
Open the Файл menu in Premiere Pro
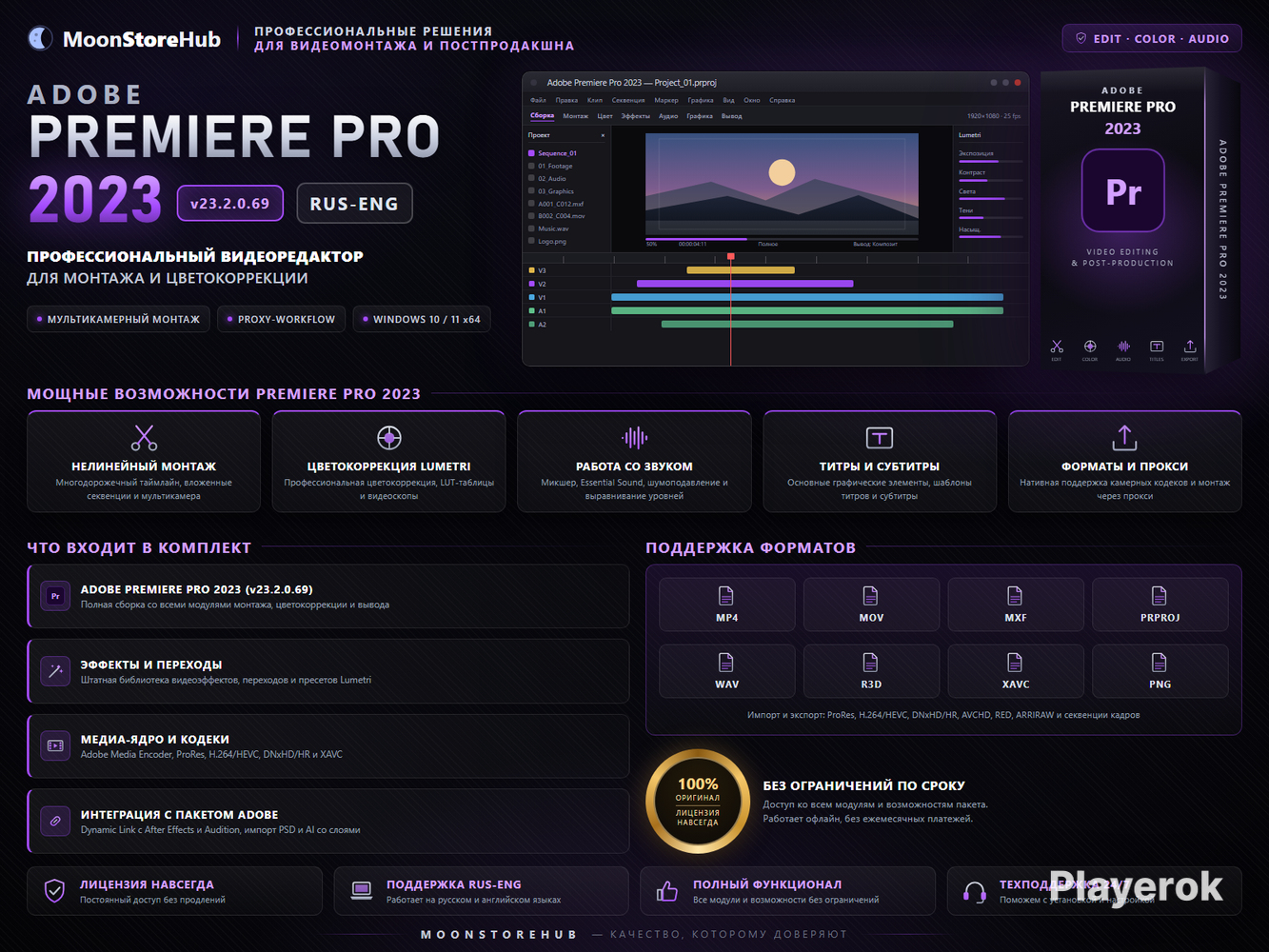[x=538, y=100]
